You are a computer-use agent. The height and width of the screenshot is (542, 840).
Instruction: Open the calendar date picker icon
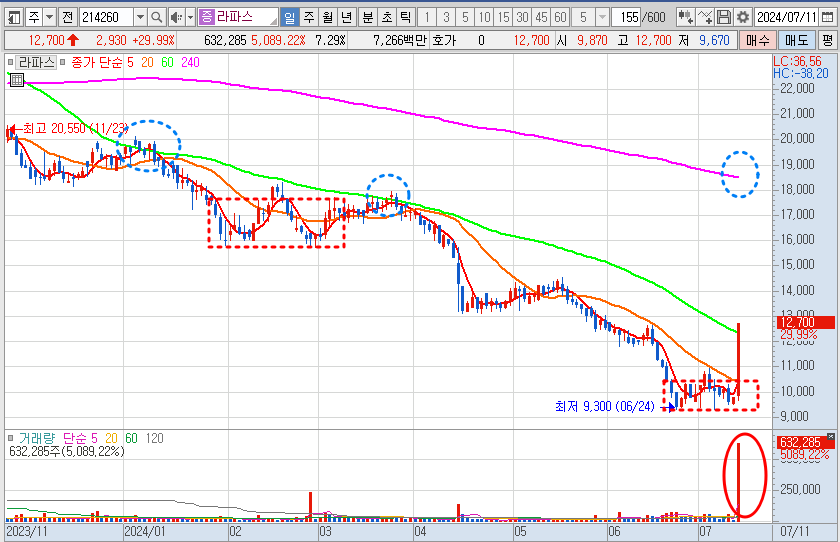coord(827,18)
